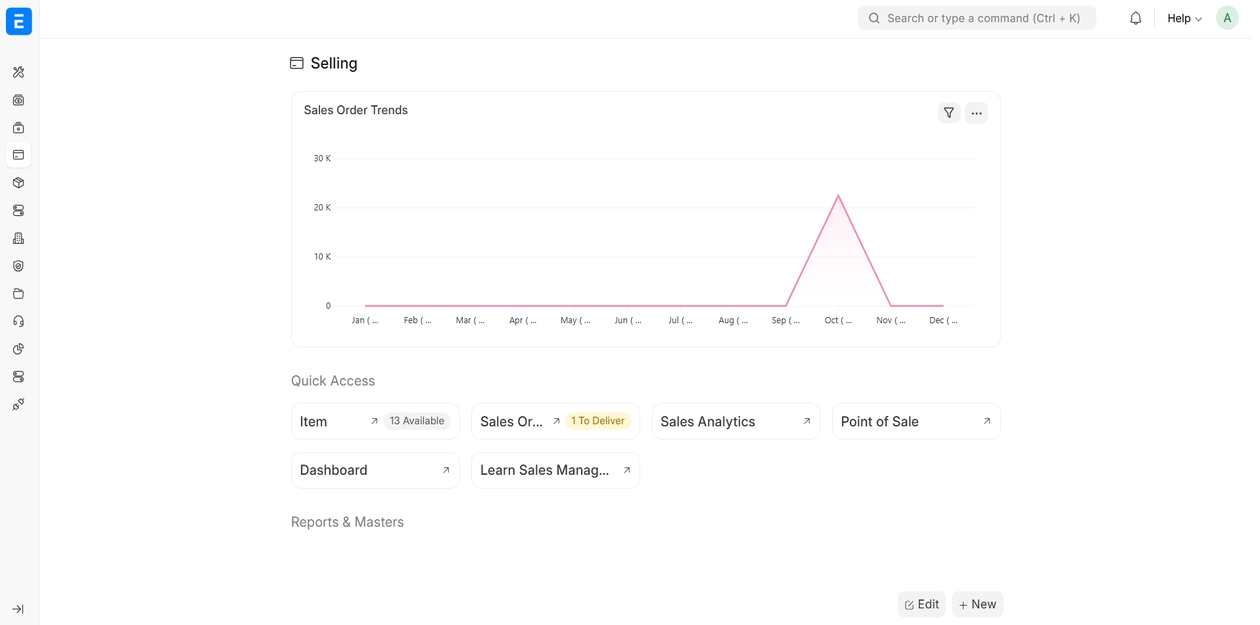Open the Support headset icon

coord(18,321)
